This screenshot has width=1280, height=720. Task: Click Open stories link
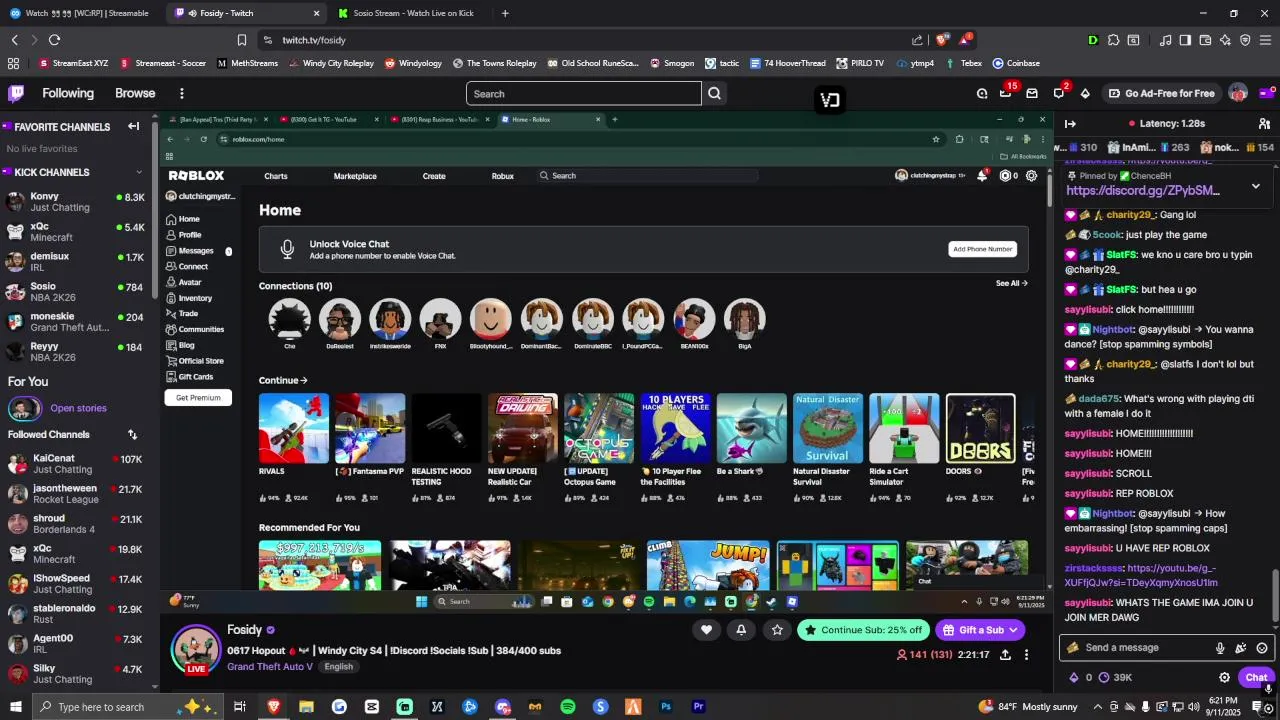[x=78, y=408]
